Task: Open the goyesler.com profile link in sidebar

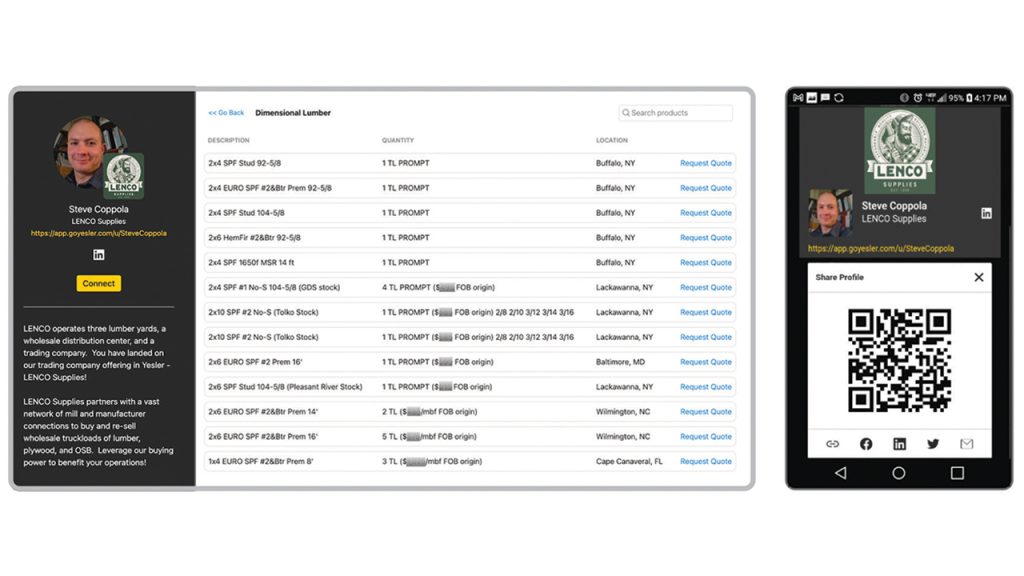Action: (x=99, y=233)
